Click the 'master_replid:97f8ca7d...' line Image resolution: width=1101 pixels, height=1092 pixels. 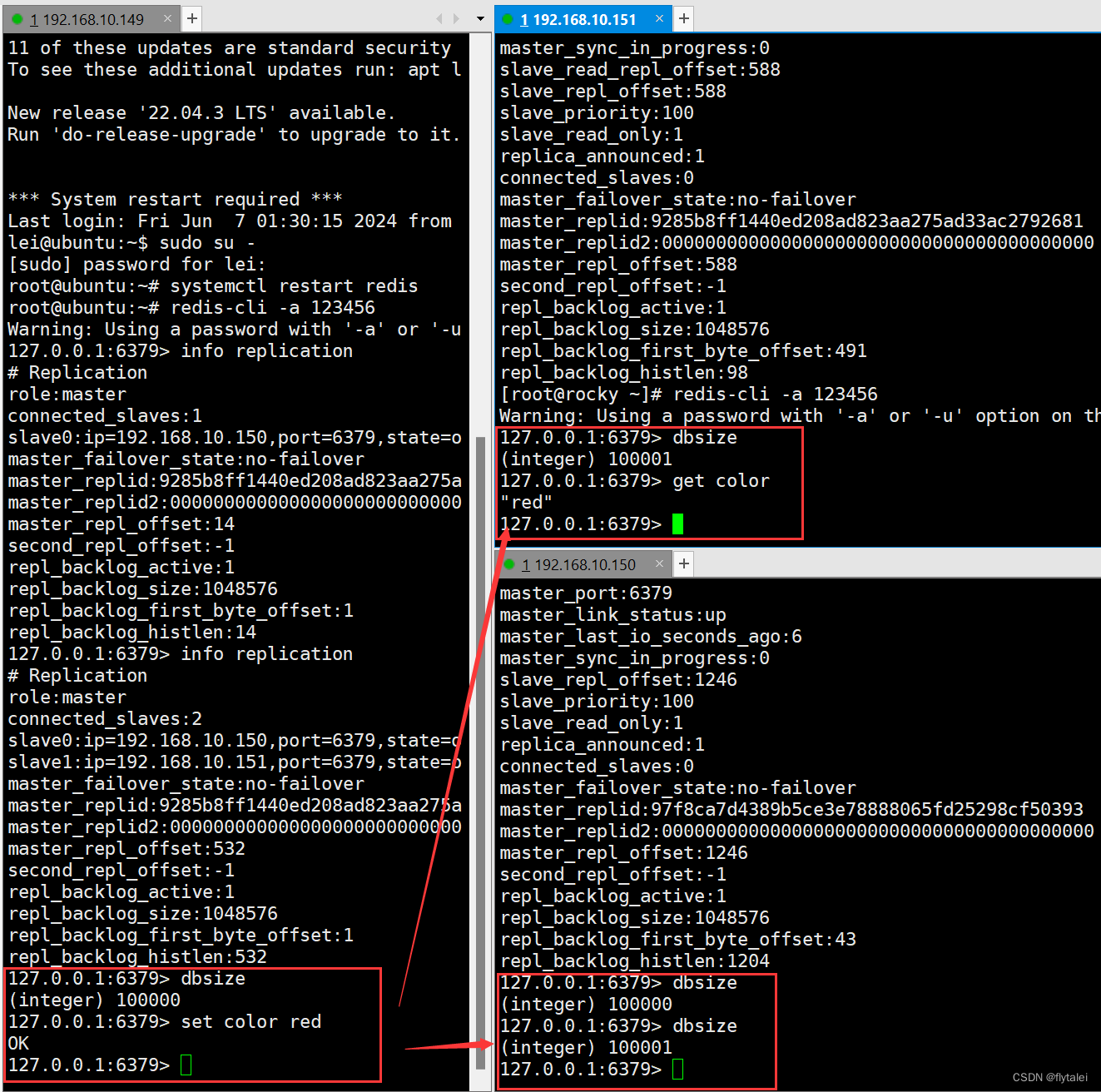click(791, 809)
